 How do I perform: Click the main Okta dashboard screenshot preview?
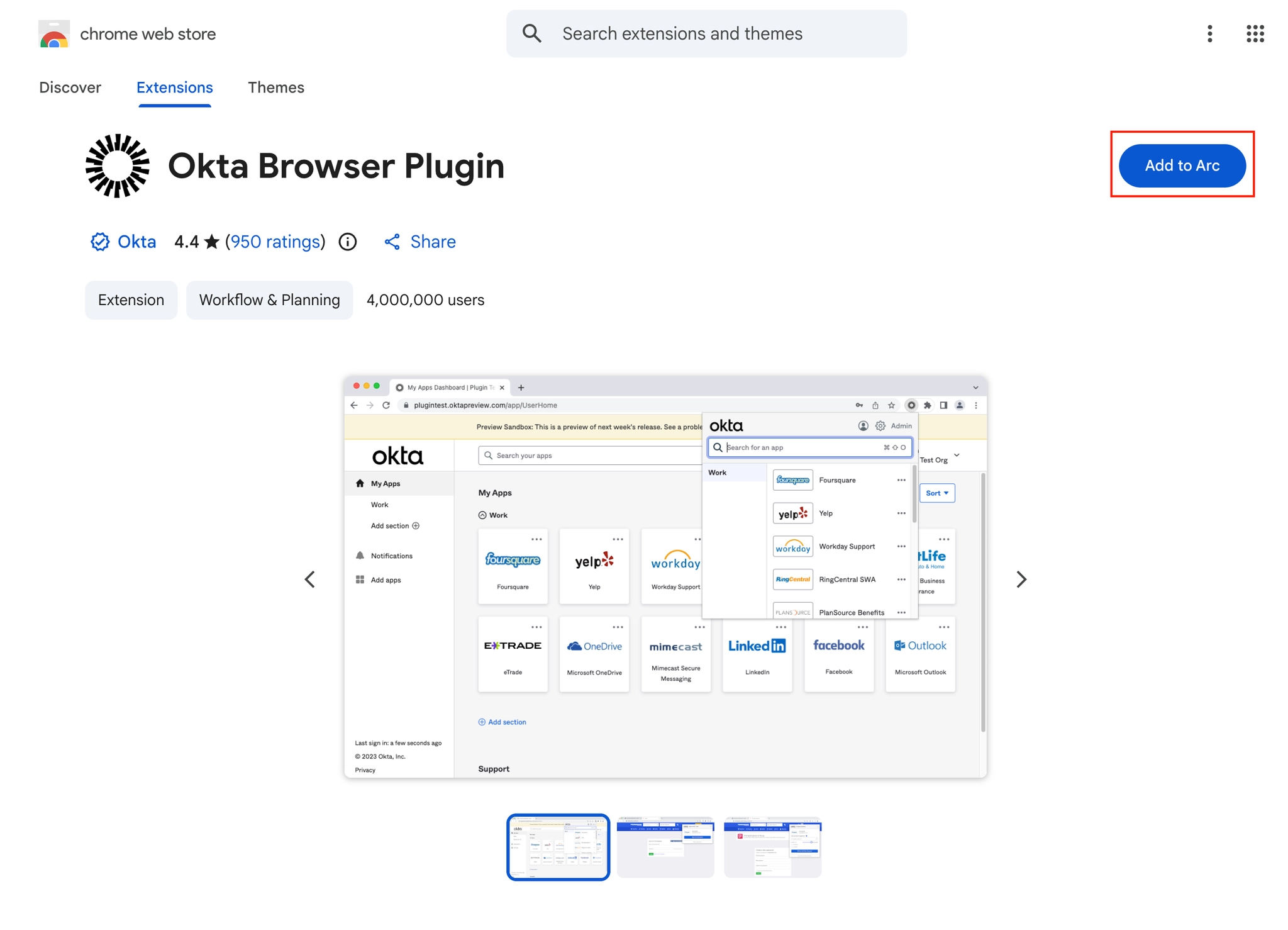(x=665, y=577)
